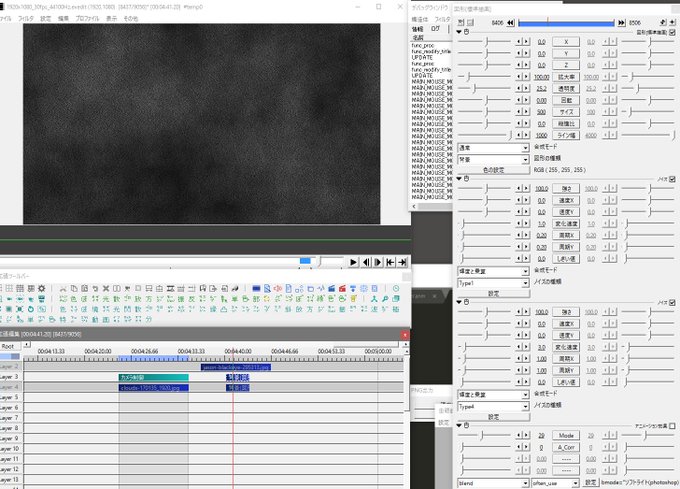Click the clock icon at toolbar end
This screenshot has height=489, width=680.
(x=396, y=288)
